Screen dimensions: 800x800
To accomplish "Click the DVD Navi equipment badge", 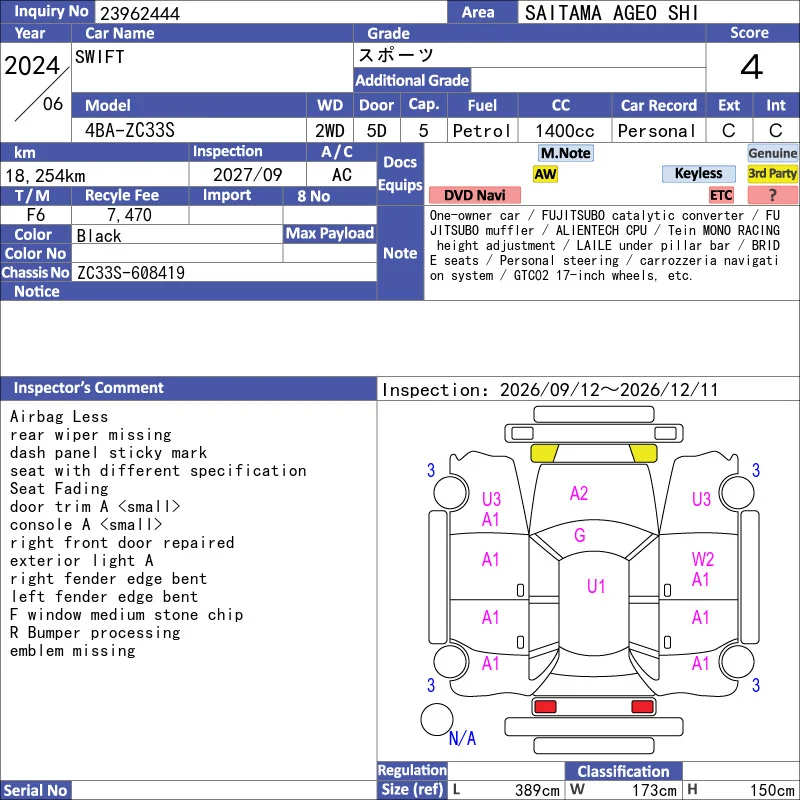I will 475,195.
